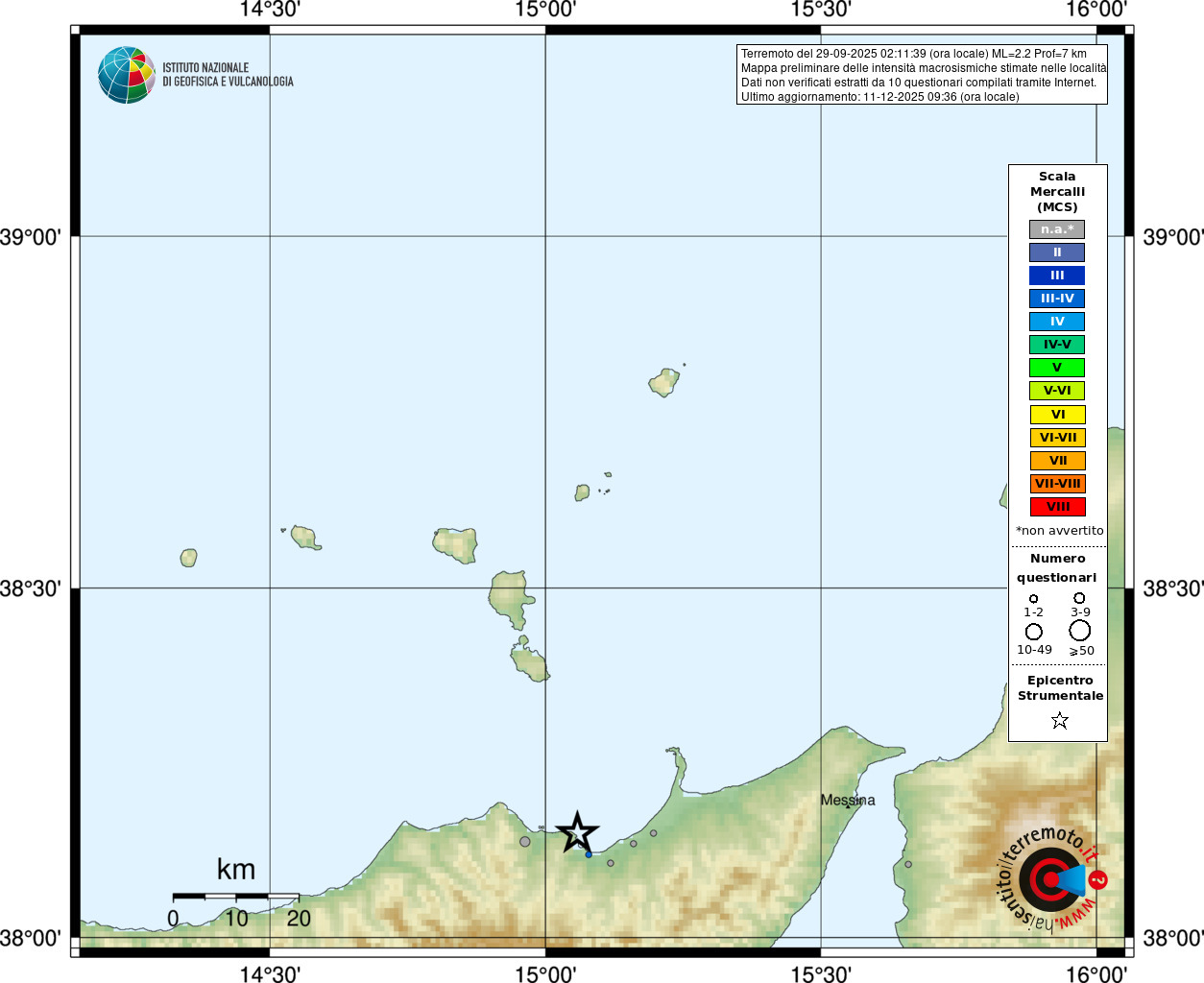Select the blue intensity dot beside the epicenter

(x=589, y=853)
